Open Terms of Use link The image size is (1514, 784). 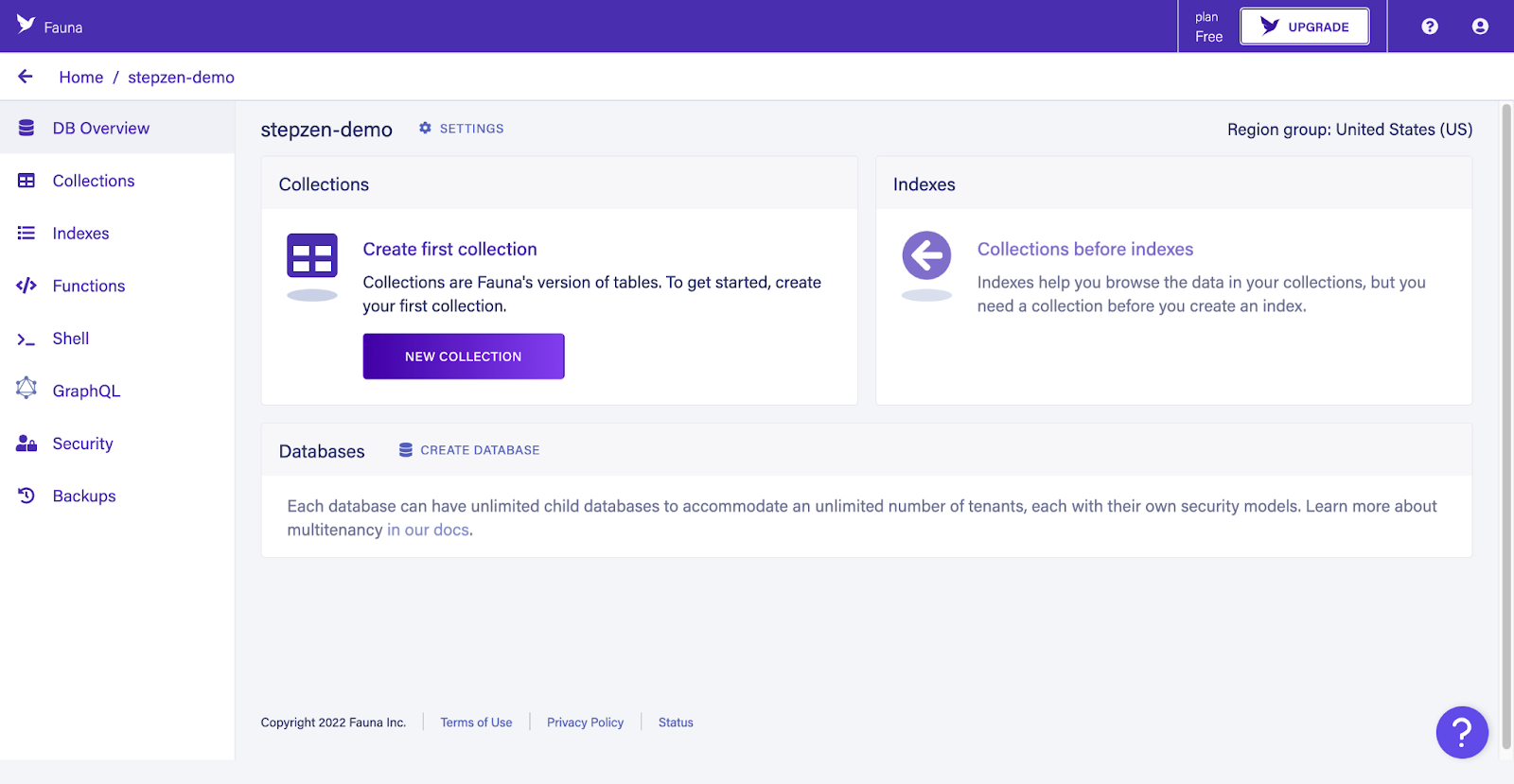tap(476, 723)
